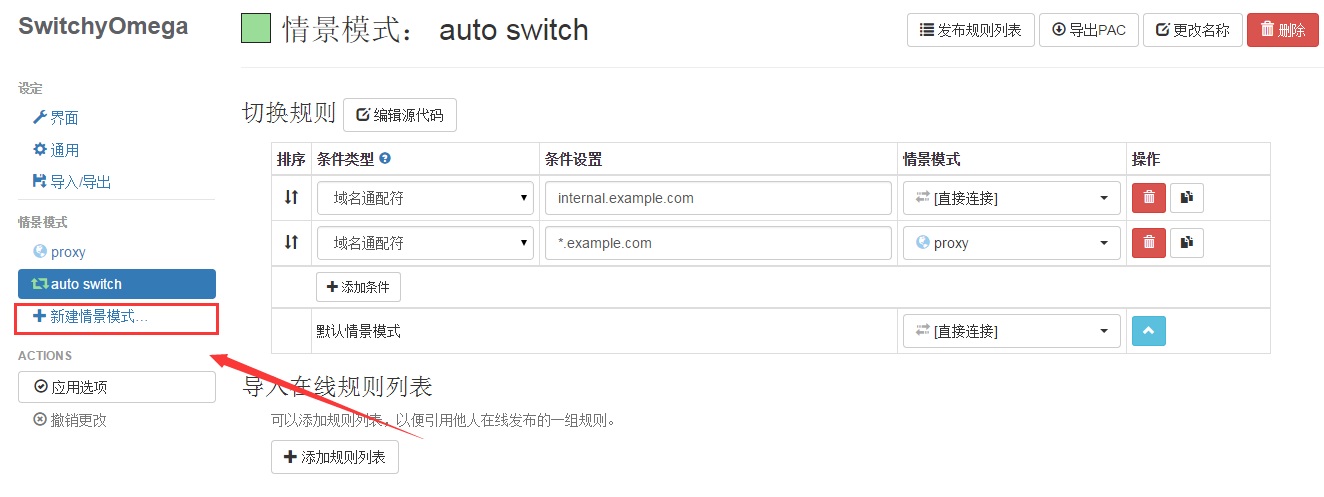The width and height of the screenshot is (1324, 497).
Task: Delete the internal.example.com rule with the trash icon
Action: pos(1149,198)
